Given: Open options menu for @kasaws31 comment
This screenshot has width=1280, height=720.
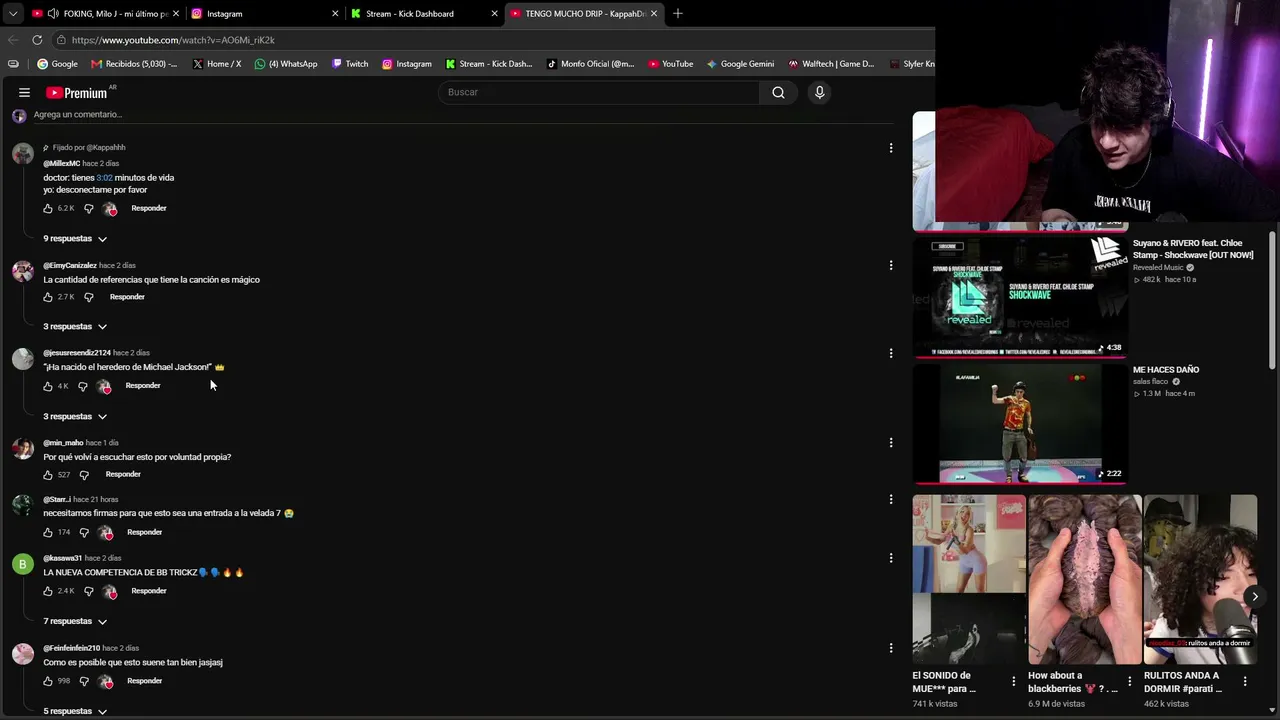Looking at the screenshot, I should tap(891, 558).
